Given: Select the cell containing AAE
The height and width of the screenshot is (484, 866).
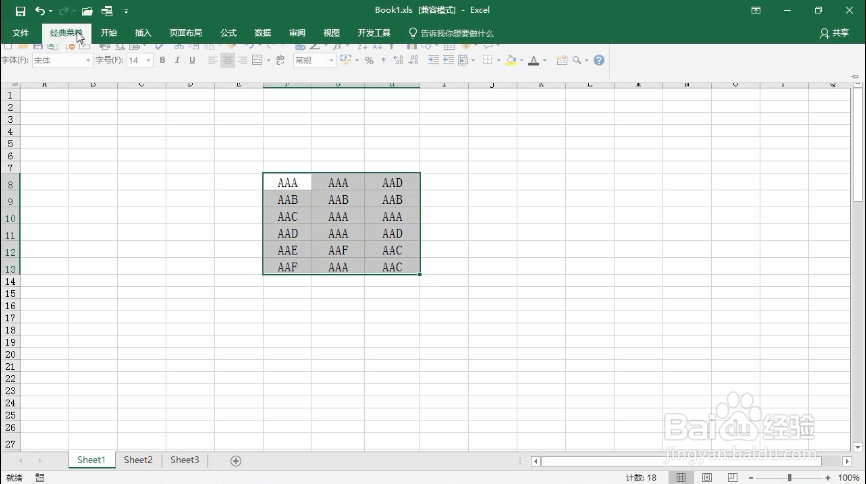Looking at the screenshot, I should pos(287,250).
